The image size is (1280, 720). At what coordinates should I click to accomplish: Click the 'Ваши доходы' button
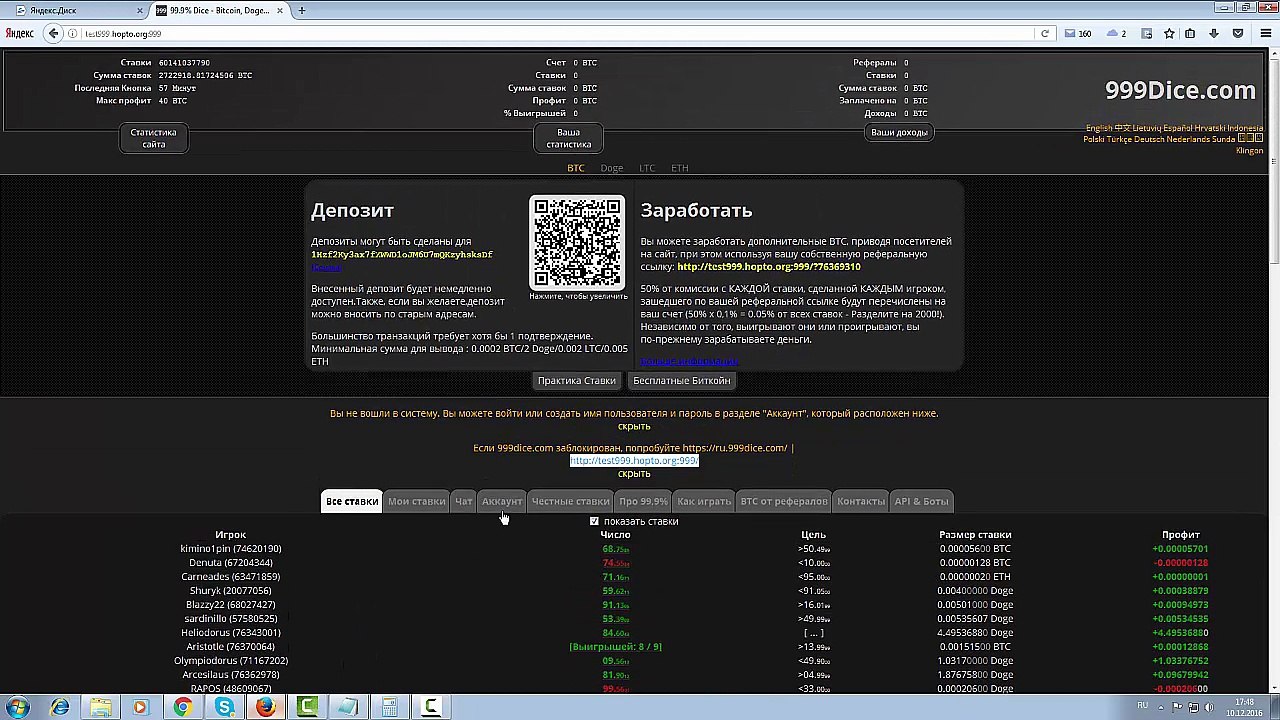tap(899, 132)
